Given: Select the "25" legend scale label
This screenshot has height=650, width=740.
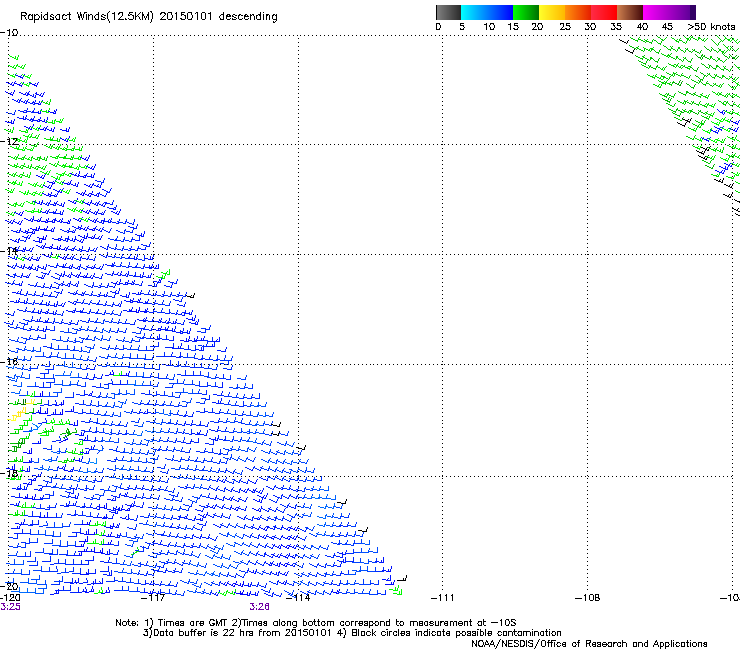Looking at the screenshot, I should click(565, 27).
